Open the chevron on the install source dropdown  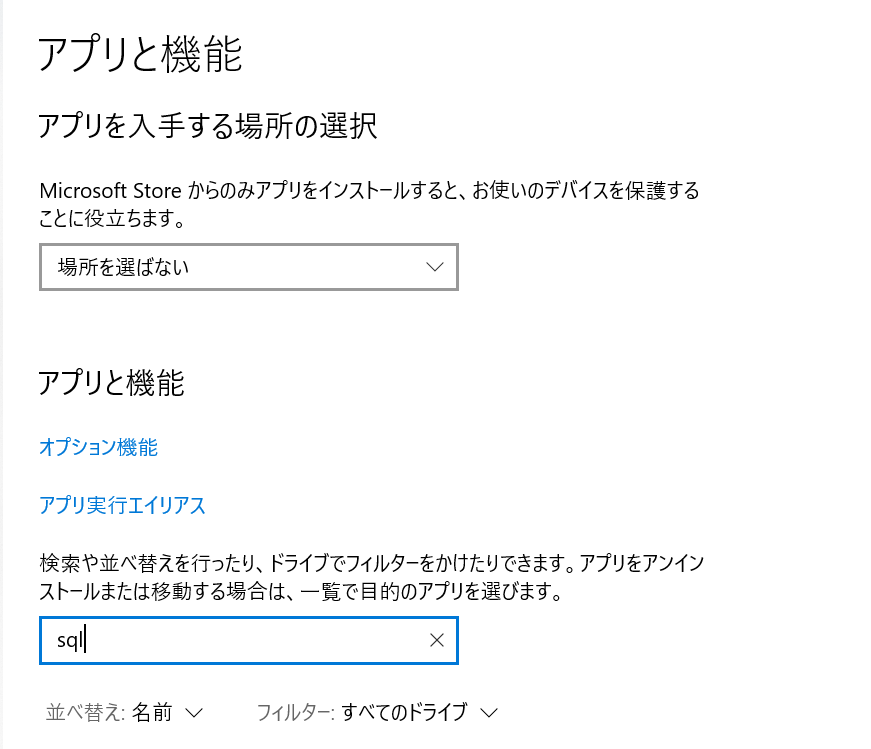pyautogui.click(x=434, y=267)
